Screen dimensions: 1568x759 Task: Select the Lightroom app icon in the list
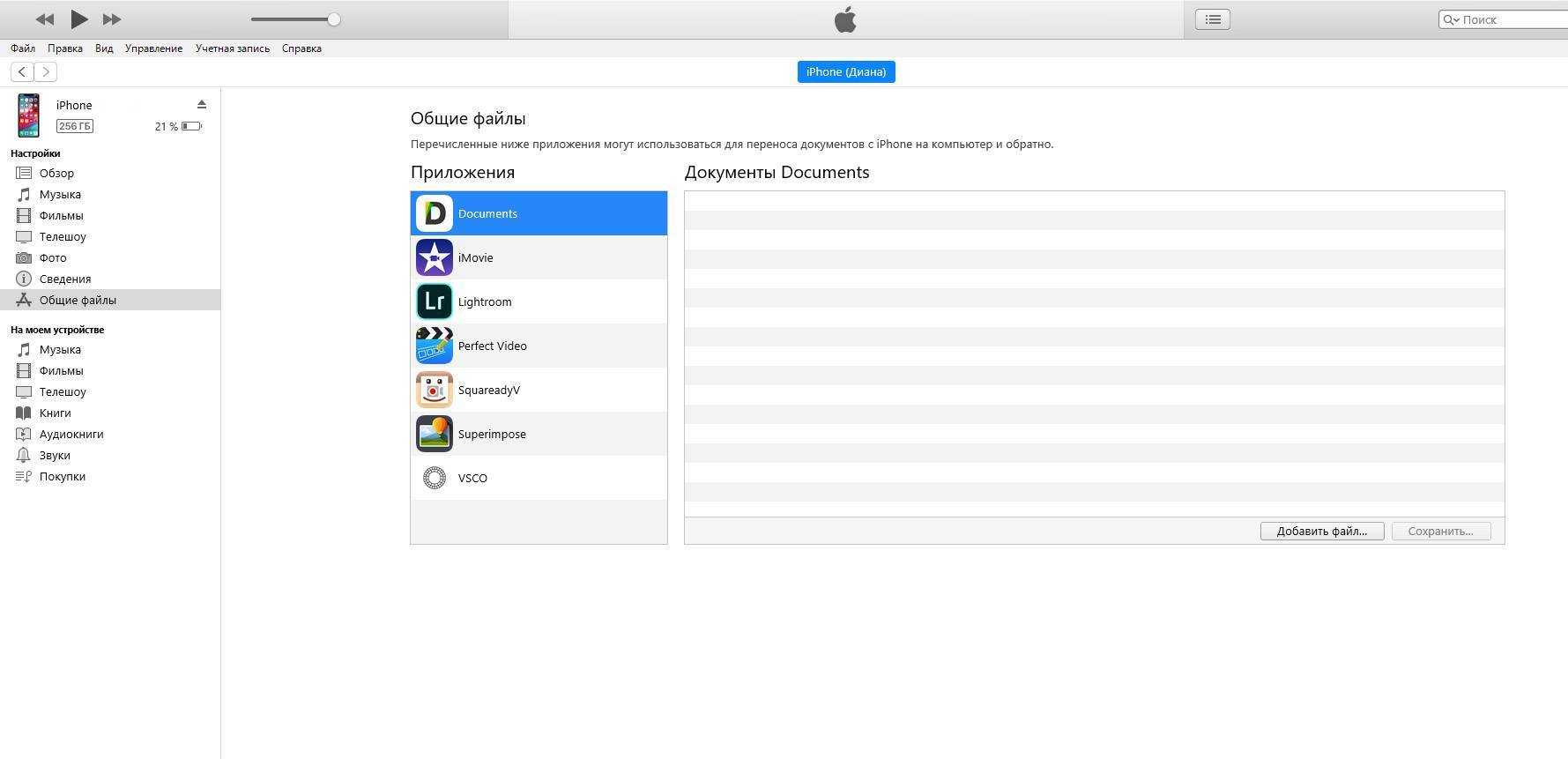(x=434, y=301)
